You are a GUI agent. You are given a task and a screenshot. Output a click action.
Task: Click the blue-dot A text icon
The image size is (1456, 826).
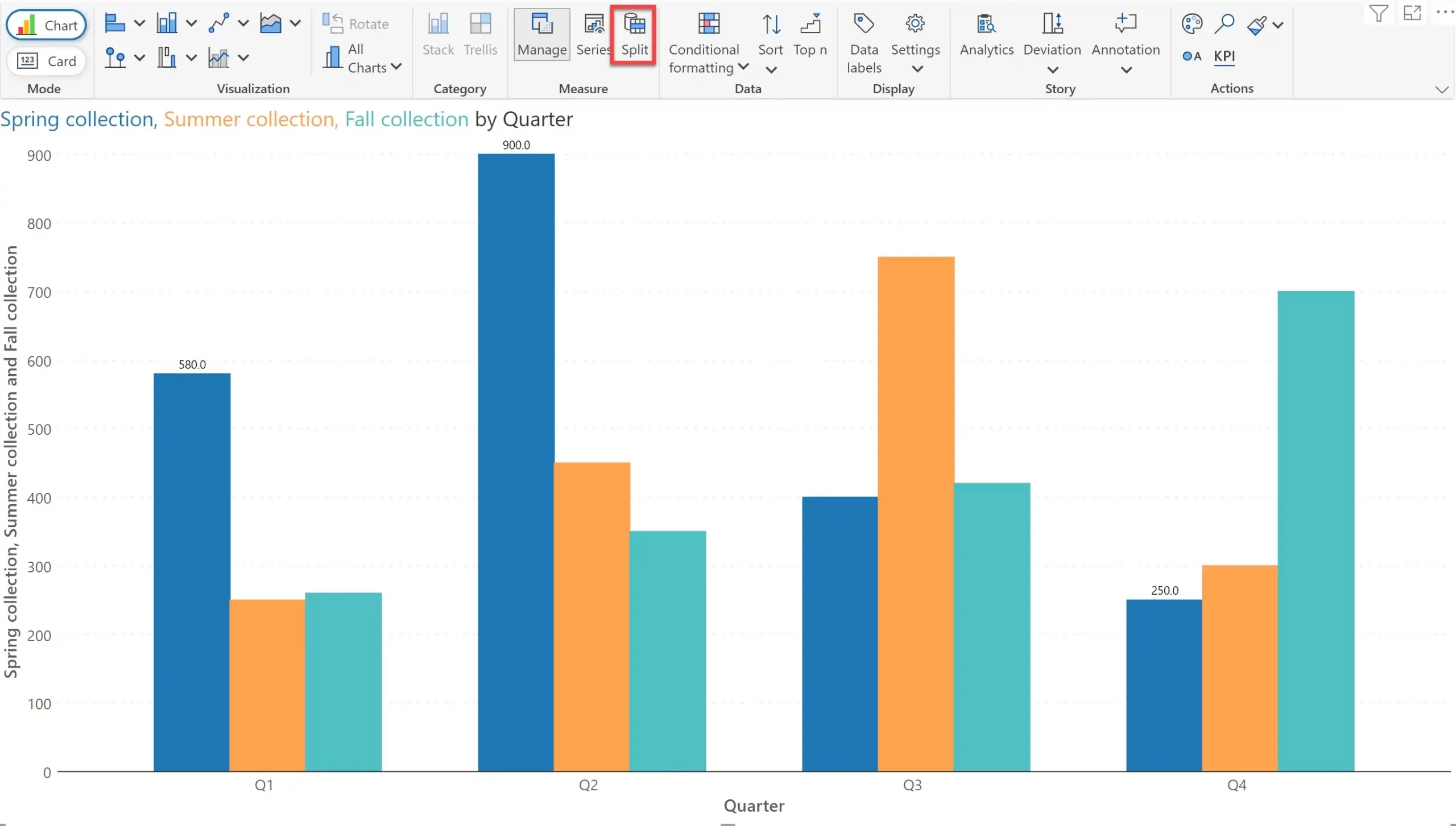coord(1192,56)
